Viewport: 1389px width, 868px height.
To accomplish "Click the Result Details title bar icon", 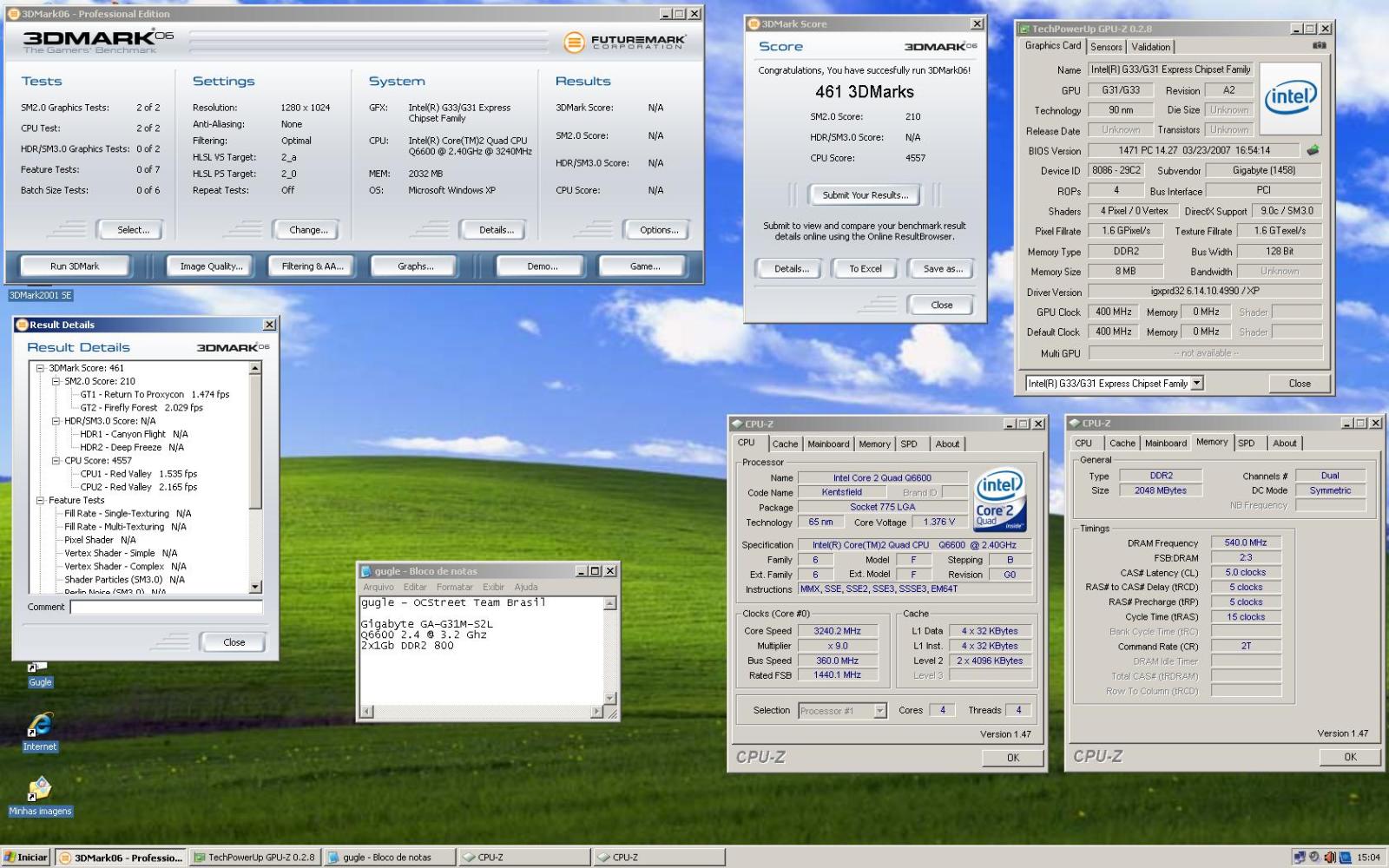I will pyautogui.click(x=23, y=325).
